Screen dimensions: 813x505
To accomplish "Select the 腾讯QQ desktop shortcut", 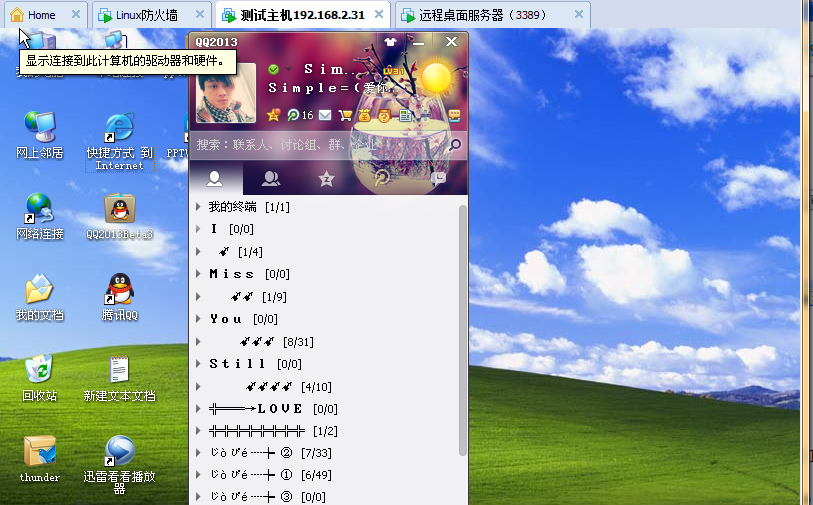I will (119, 298).
